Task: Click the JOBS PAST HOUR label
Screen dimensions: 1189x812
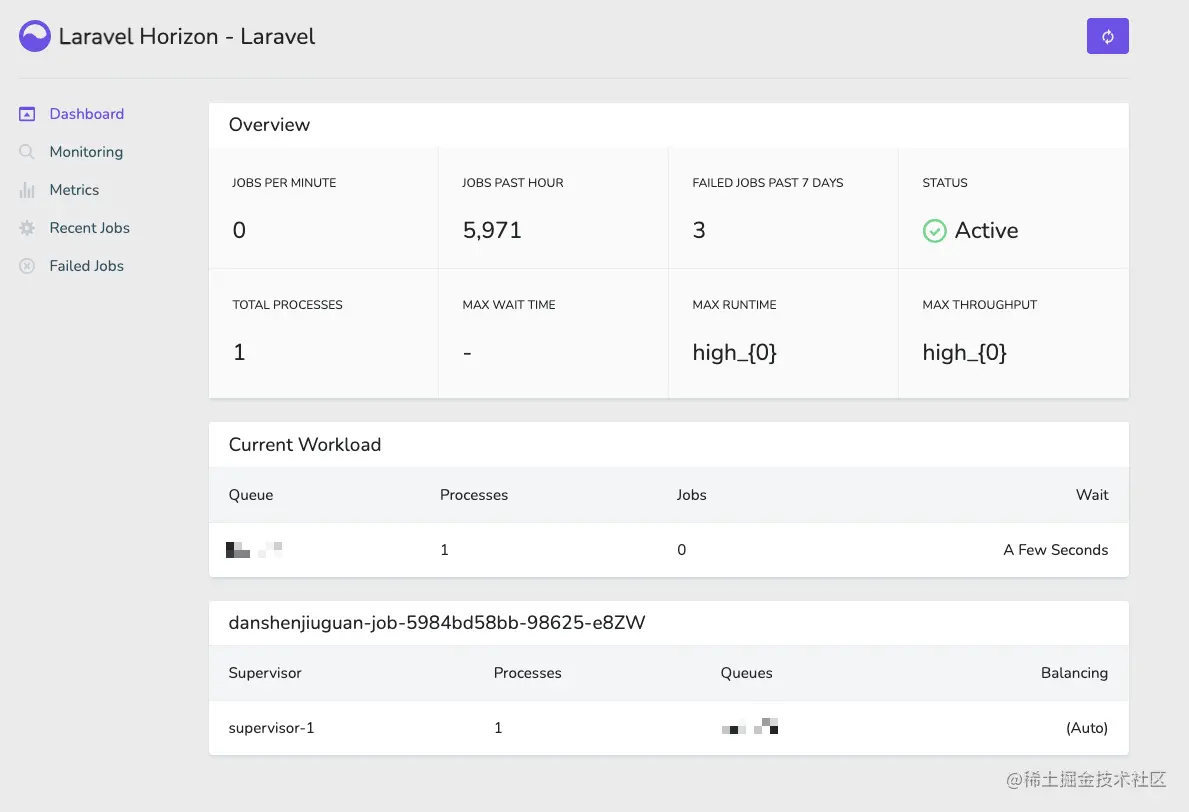Action: point(513,183)
